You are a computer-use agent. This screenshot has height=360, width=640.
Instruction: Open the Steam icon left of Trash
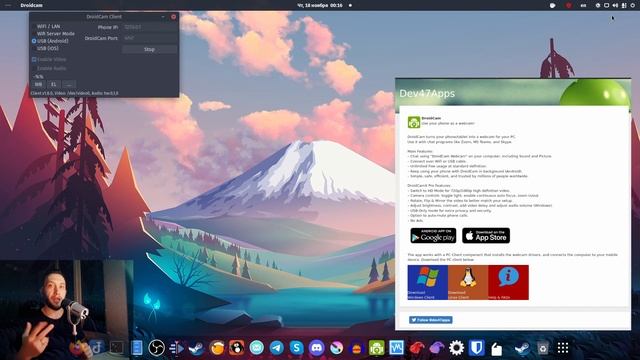point(522,348)
